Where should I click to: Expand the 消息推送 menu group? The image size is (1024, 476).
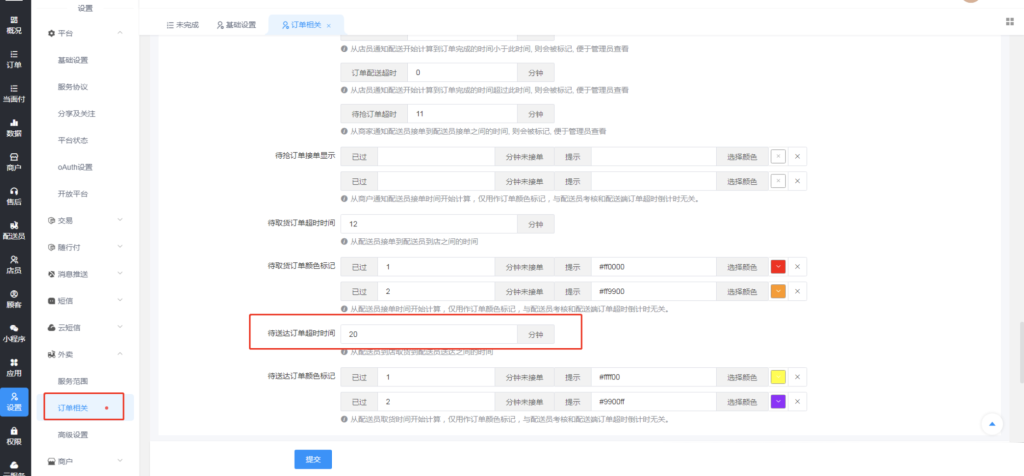click(119, 273)
